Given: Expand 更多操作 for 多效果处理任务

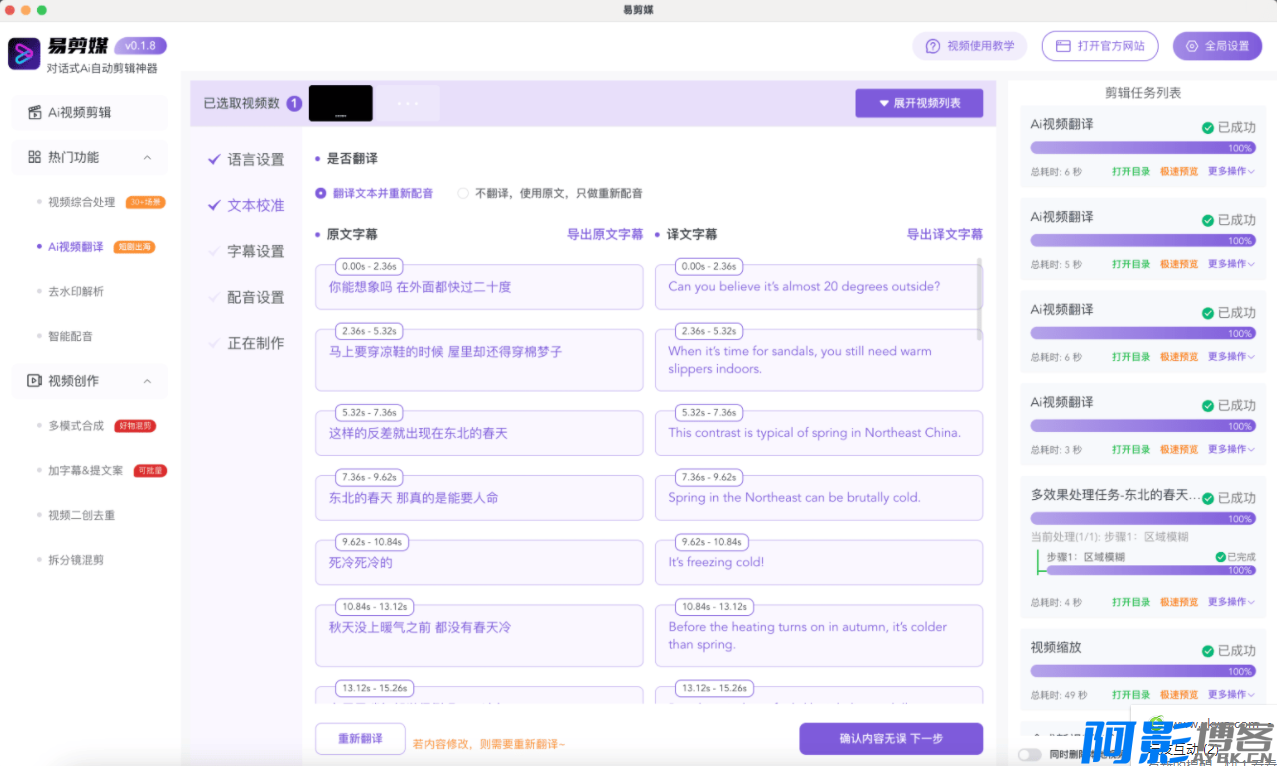Looking at the screenshot, I should (1231, 602).
